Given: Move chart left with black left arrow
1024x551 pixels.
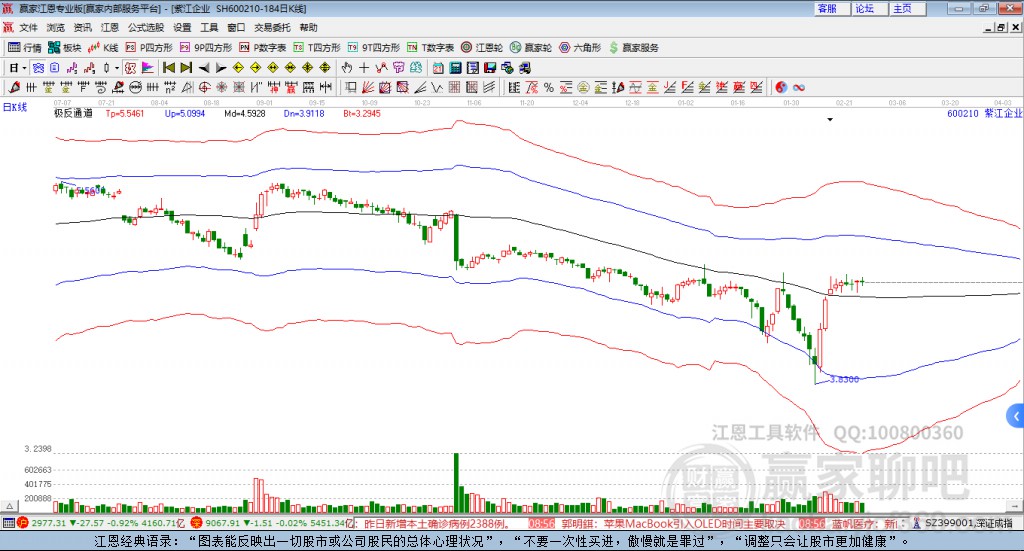Looking at the screenshot, I should click(204, 68).
